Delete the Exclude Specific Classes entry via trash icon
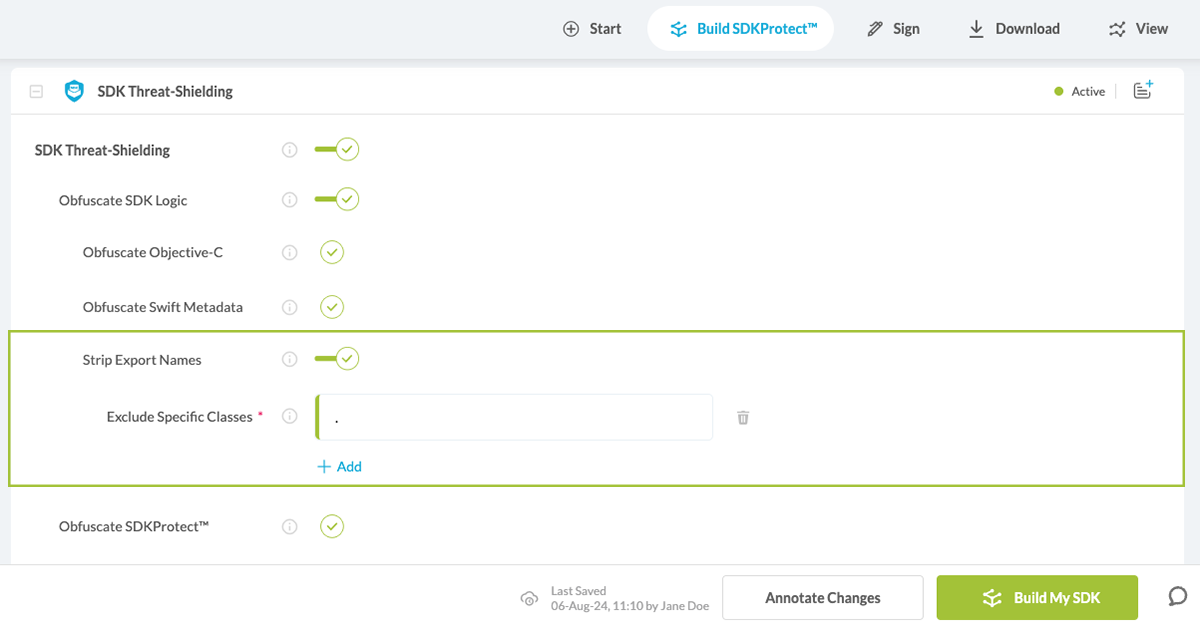 pos(742,417)
